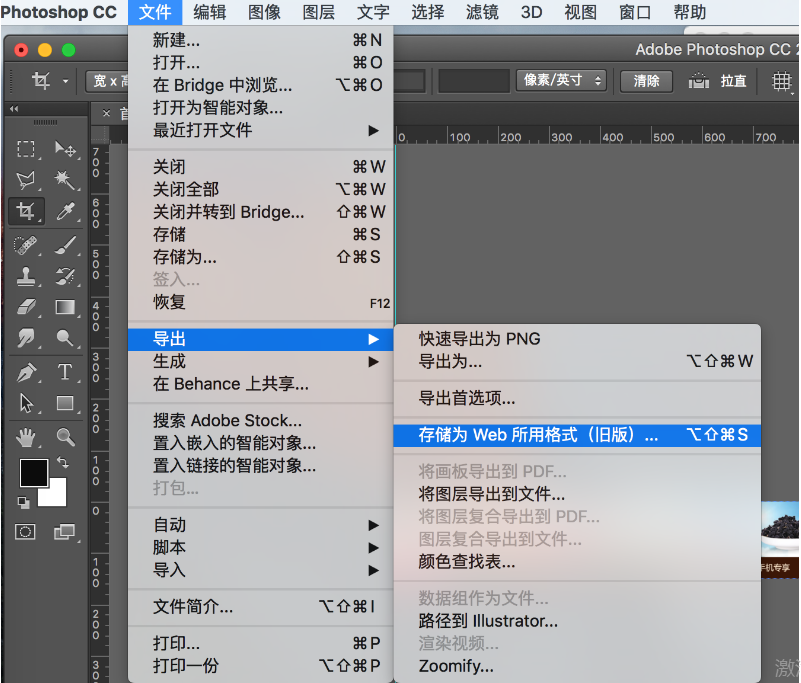Open the 滤镜 menu in menu bar
Image resolution: width=801 pixels, height=683 pixels.
pyautogui.click(x=484, y=13)
